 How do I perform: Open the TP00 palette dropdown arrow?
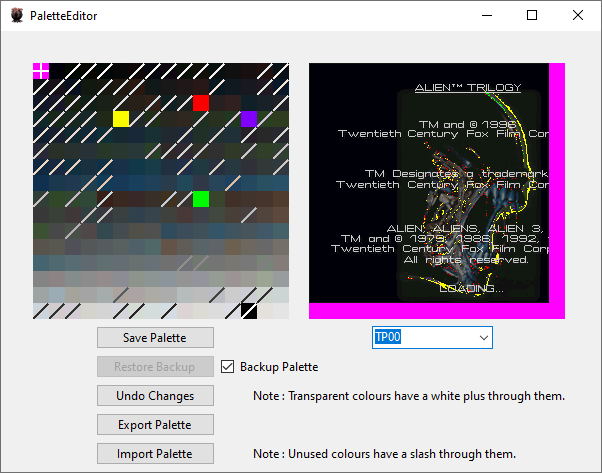coord(484,337)
